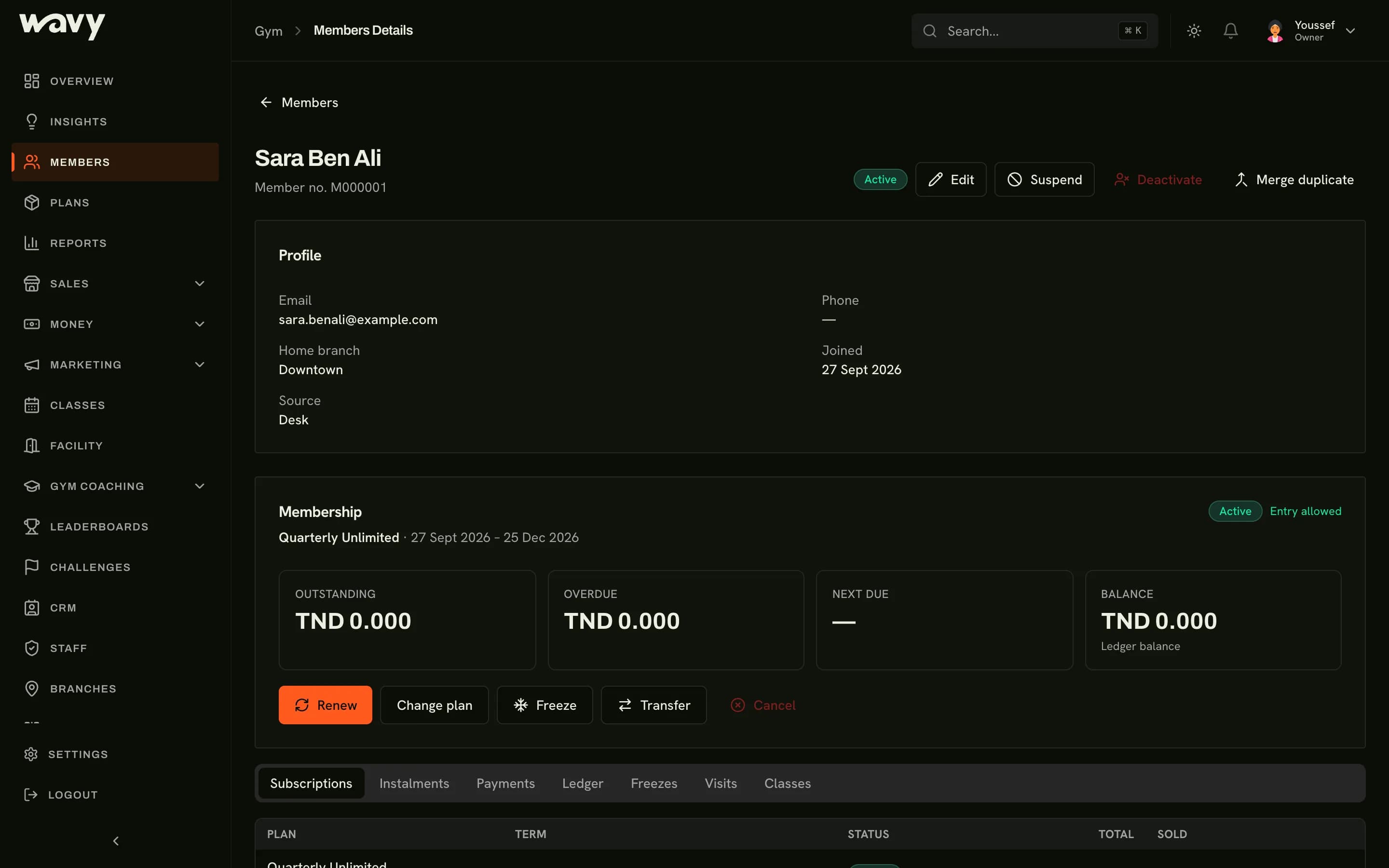Switch to the Freezes tab
The width and height of the screenshot is (1389, 868).
654,783
